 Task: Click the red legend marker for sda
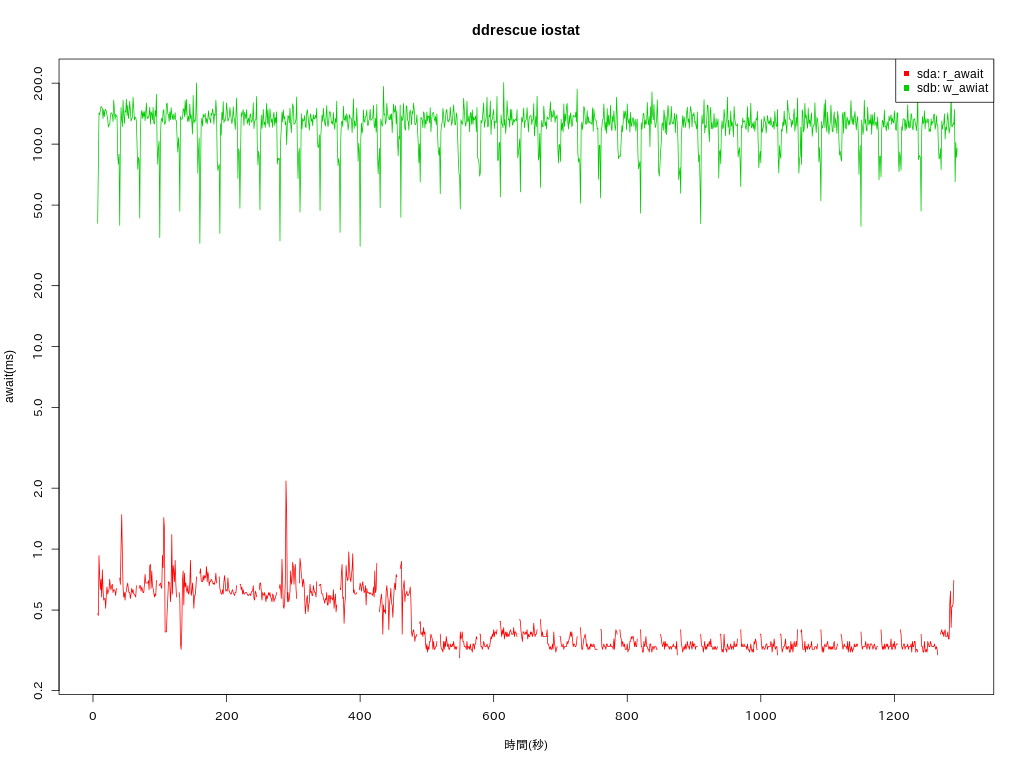tap(906, 74)
